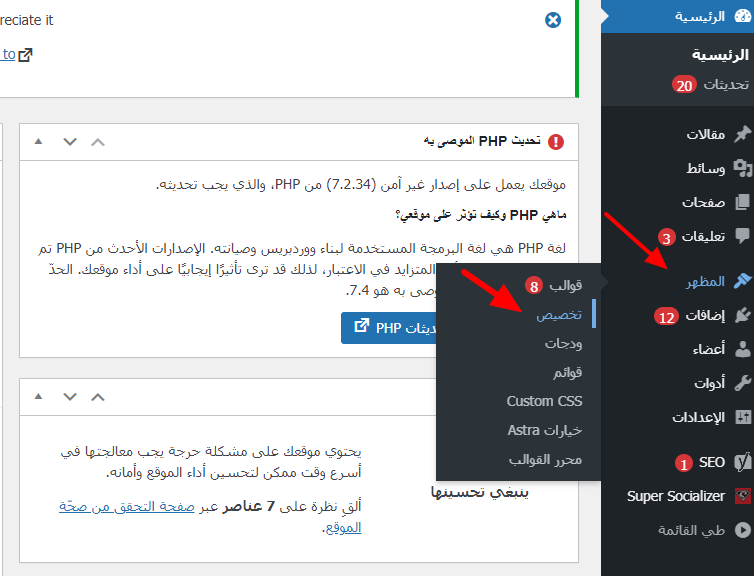Click the 'to' link in the top notice
754x576 pixels.
point(9,54)
